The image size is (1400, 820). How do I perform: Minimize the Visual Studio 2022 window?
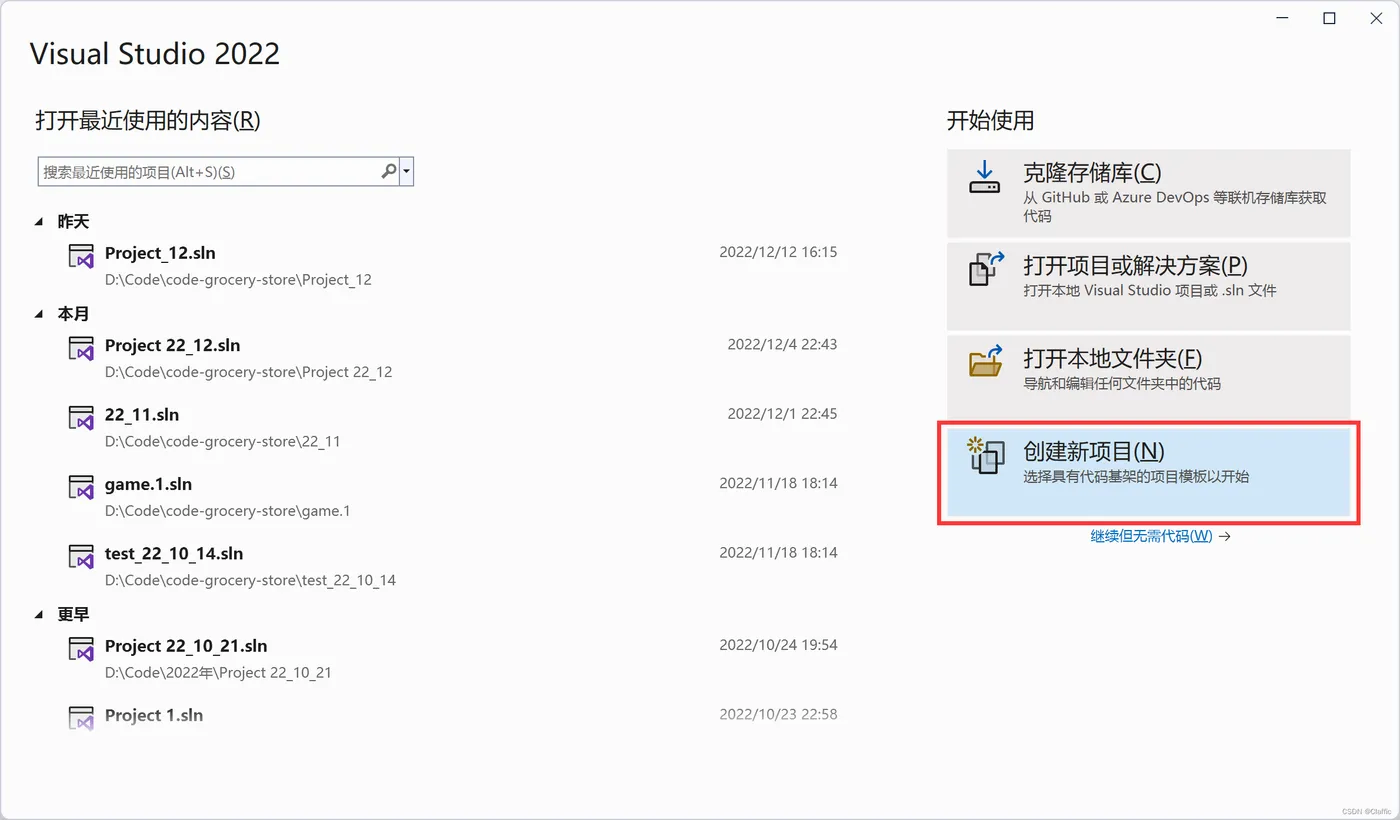click(x=1284, y=18)
